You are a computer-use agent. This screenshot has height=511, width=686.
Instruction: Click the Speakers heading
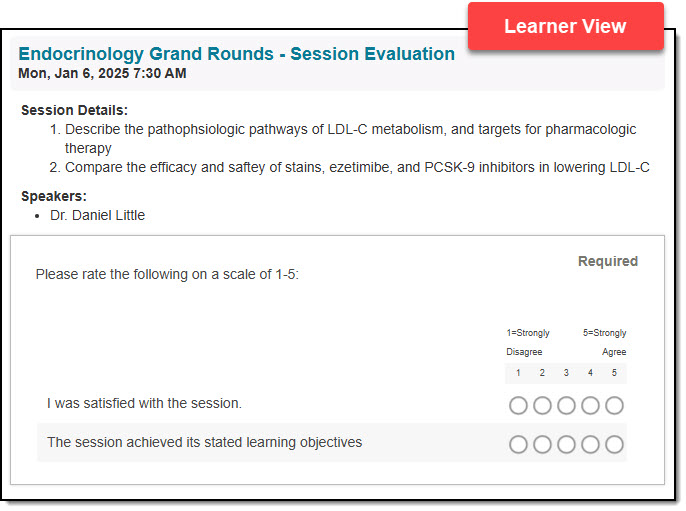coord(54,196)
